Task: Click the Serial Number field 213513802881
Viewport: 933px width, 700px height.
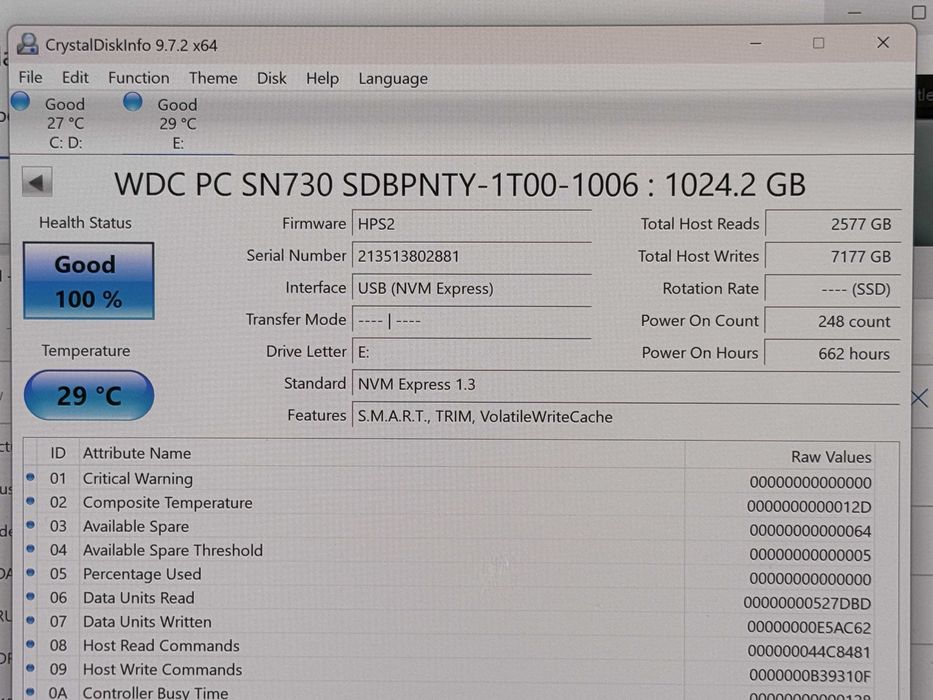Action: pos(471,256)
